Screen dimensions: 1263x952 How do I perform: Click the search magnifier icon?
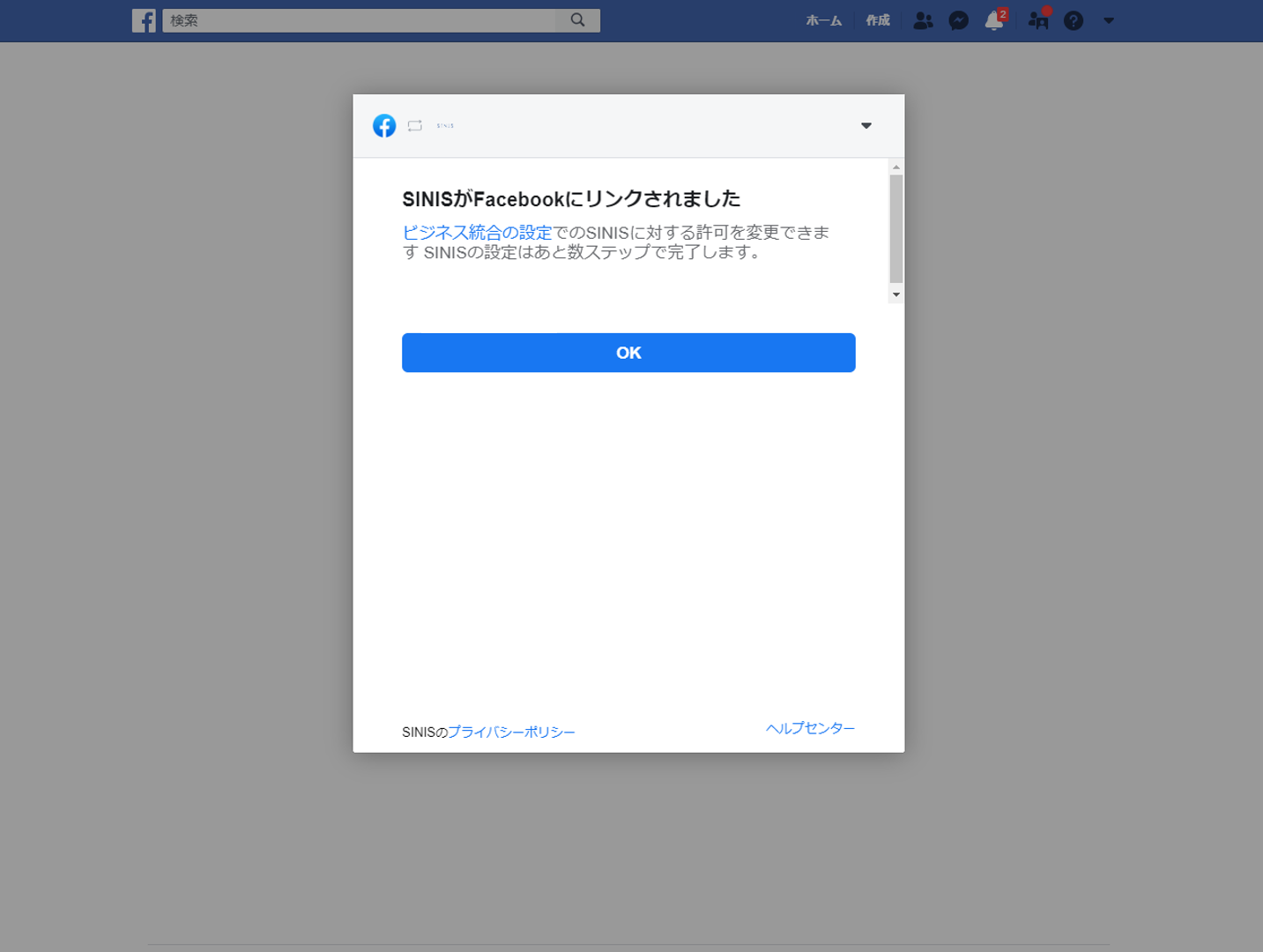577,20
